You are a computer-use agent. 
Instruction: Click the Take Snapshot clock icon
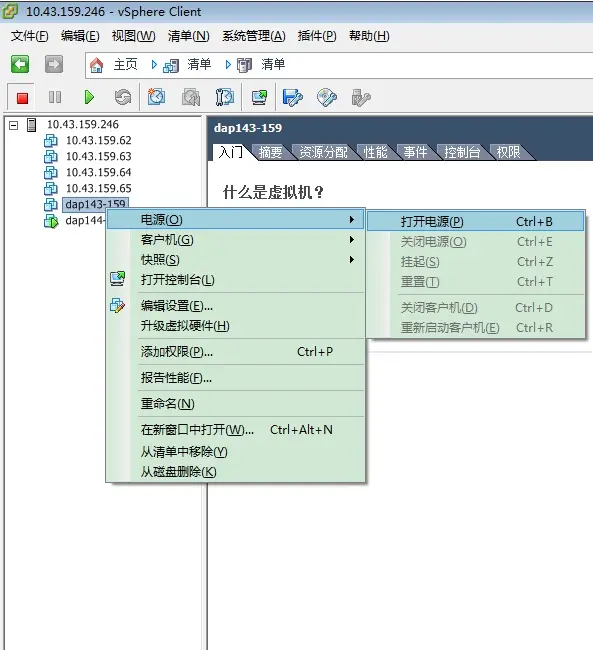pyautogui.click(x=156, y=97)
